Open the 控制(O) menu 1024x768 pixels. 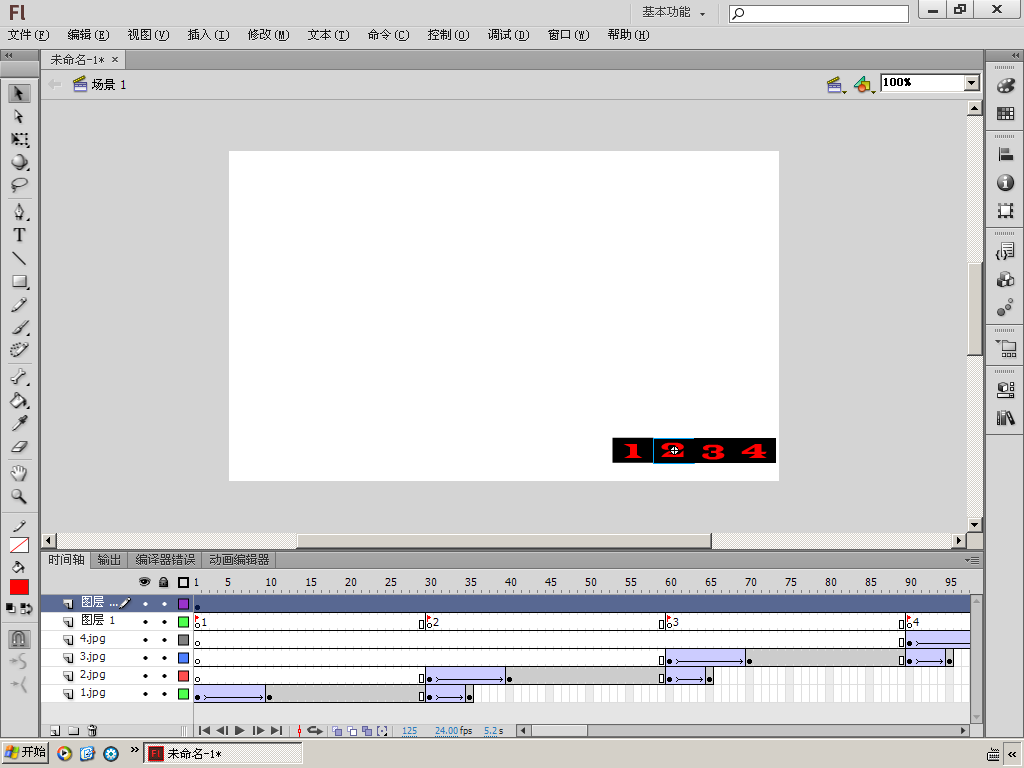coord(448,35)
